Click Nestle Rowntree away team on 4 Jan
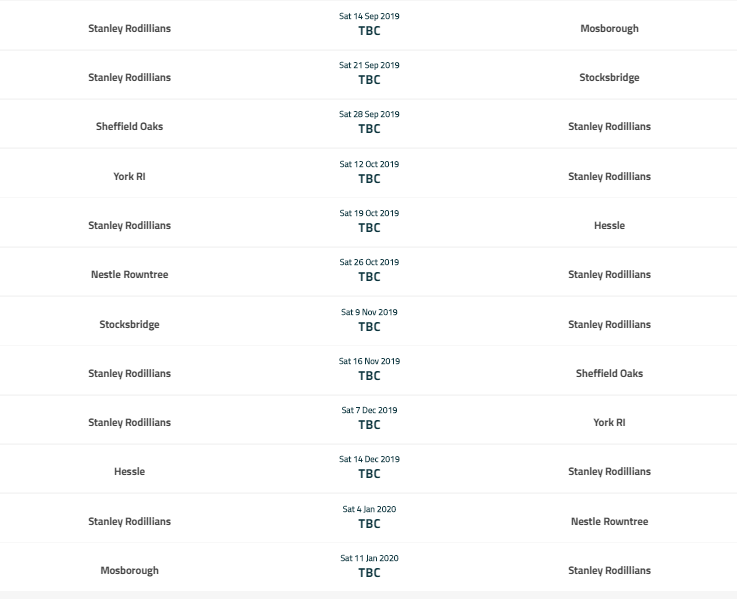The image size is (737, 599). click(x=609, y=521)
